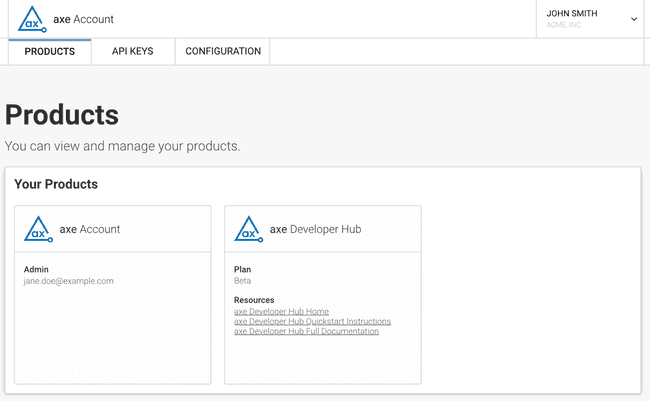Open the API KEYS tab
The width and height of the screenshot is (650, 401).
point(132,52)
